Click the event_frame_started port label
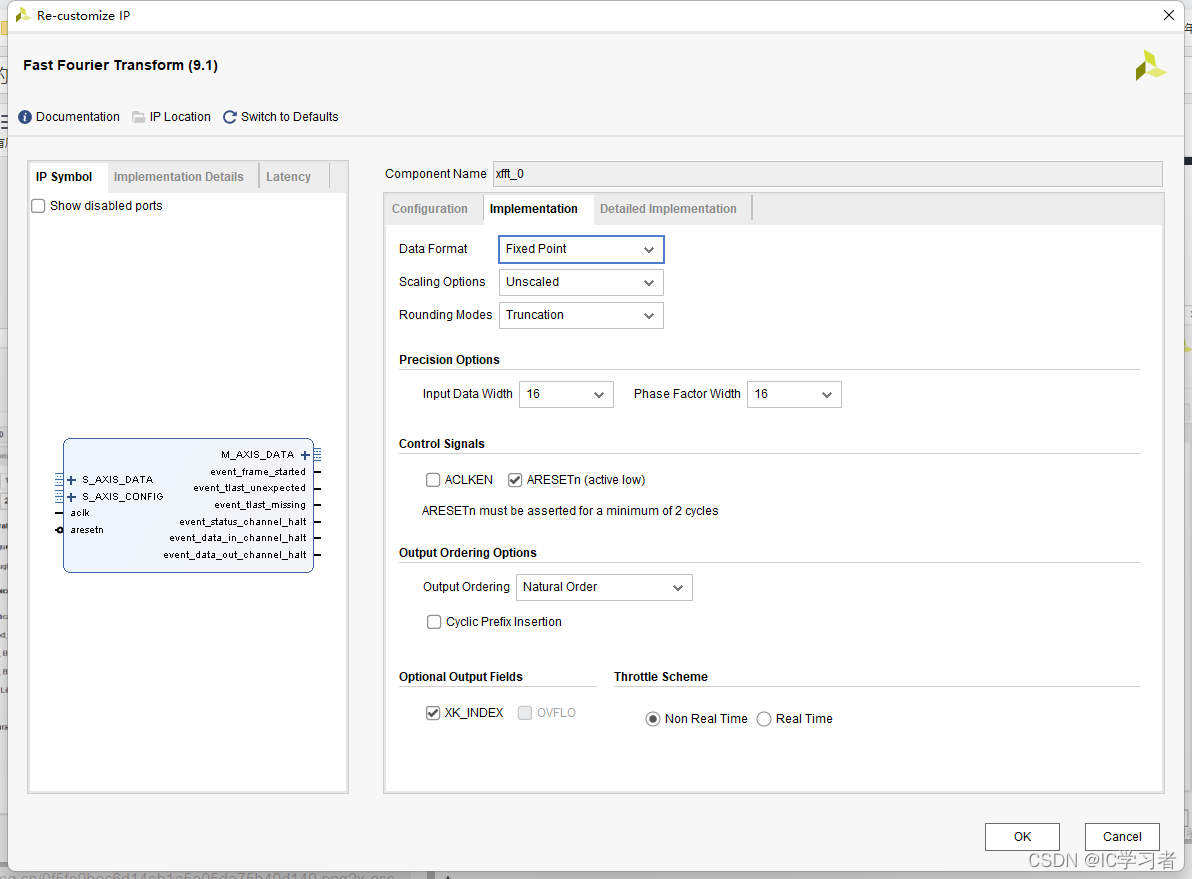Image resolution: width=1192 pixels, height=879 pixels. [258, 472]
